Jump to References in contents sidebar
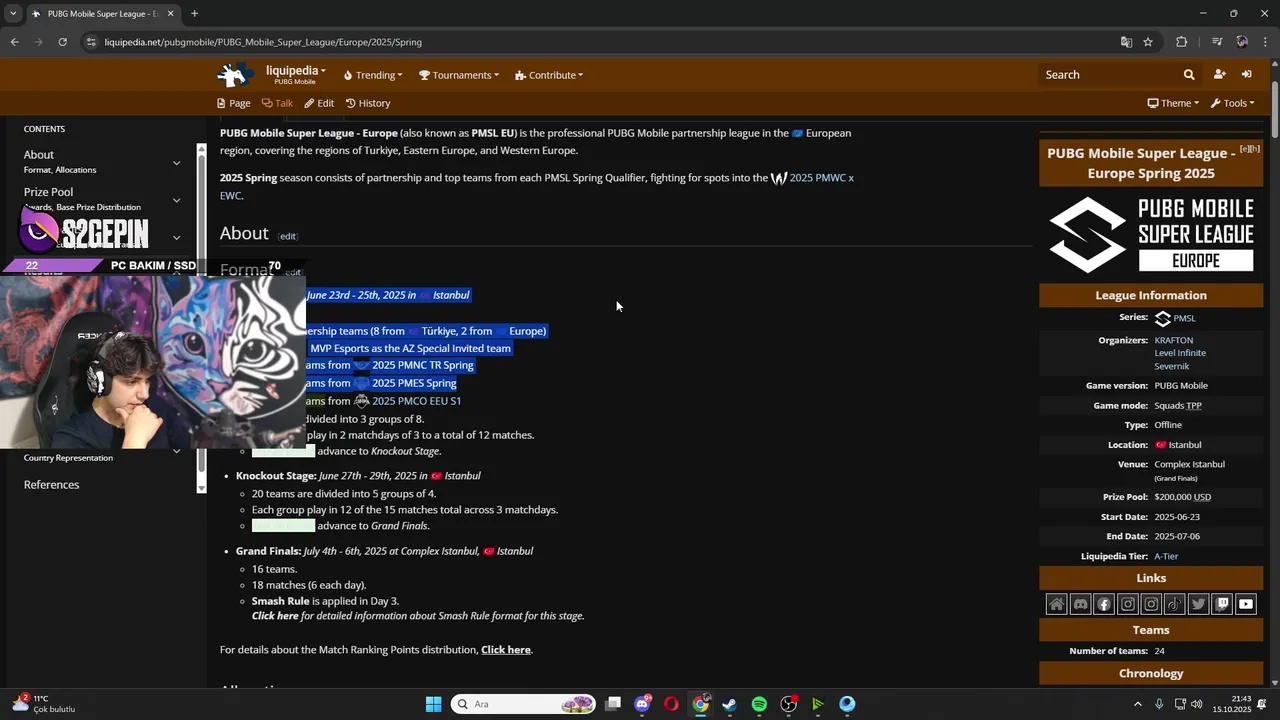 pyautogui.click(x=51, y=485)
